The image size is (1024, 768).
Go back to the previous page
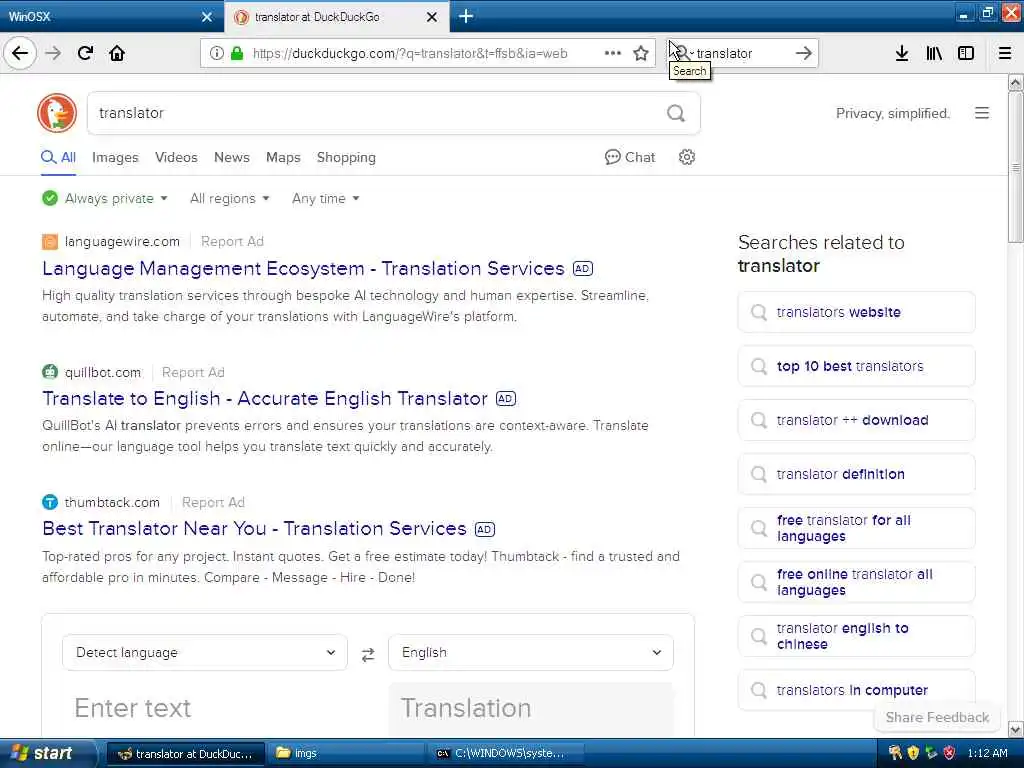coord(20,53)
